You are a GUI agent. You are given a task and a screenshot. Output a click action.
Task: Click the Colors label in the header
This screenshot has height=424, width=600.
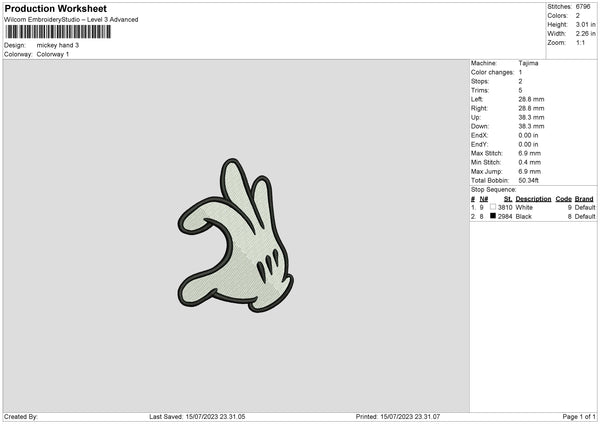[558, 16]
